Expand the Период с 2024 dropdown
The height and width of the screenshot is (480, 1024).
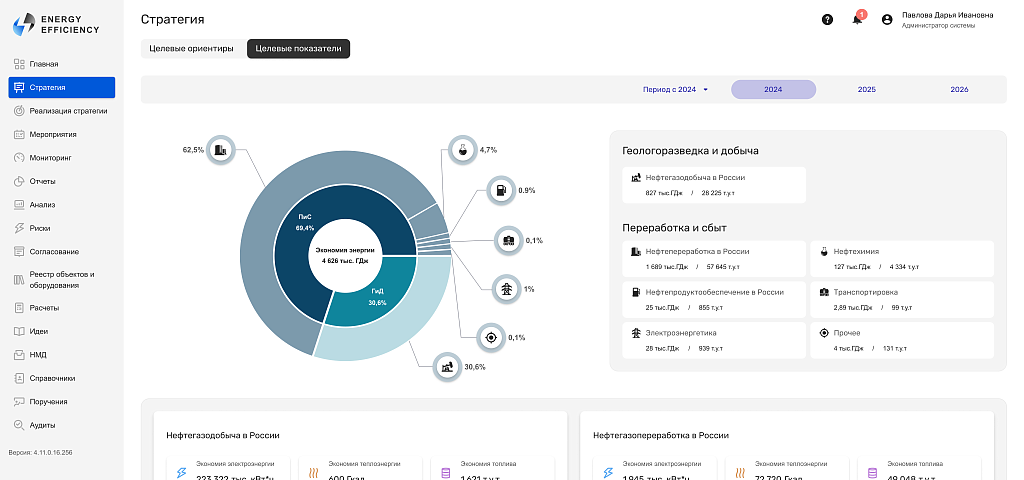[x=675, y=89]
